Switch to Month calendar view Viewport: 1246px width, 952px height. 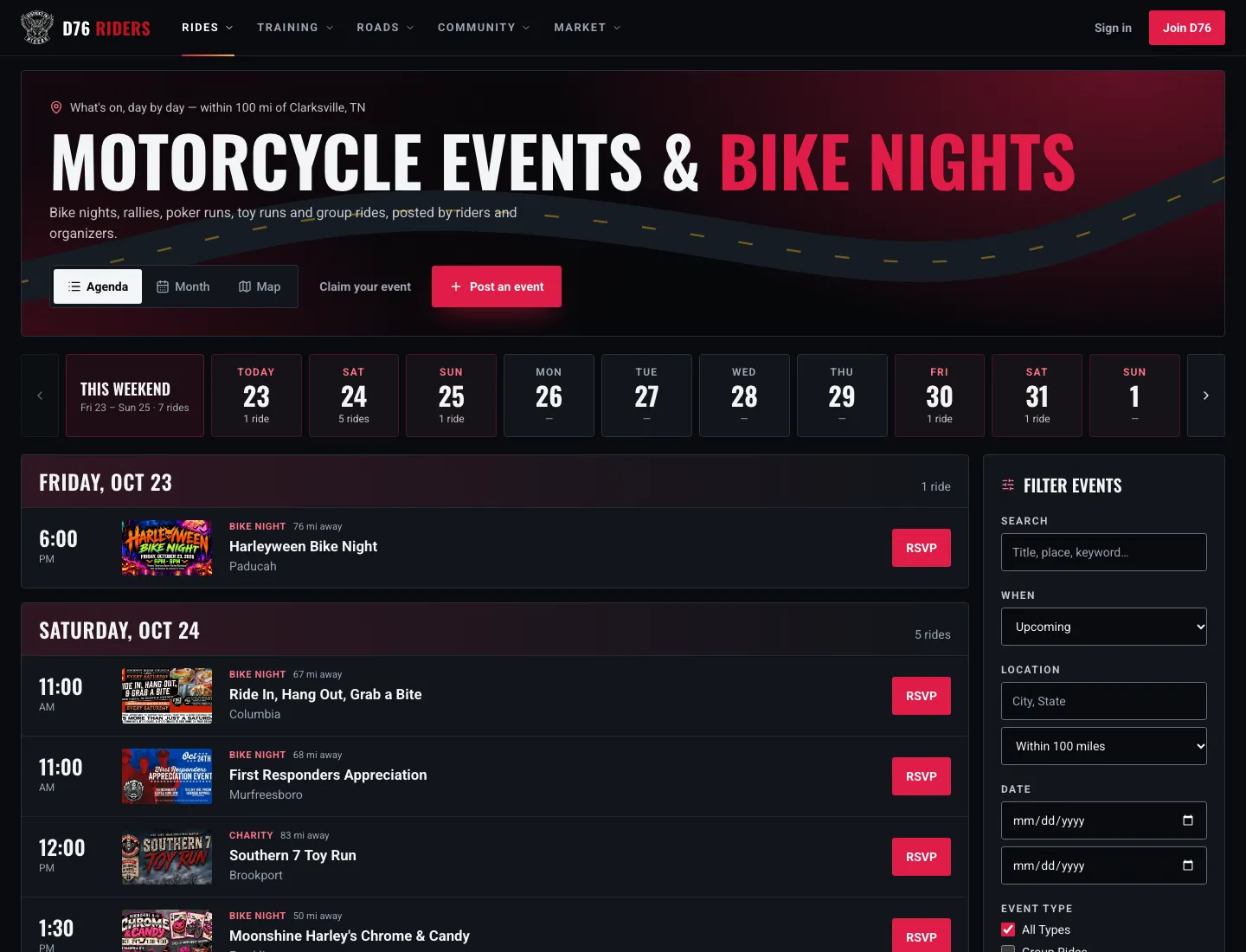[183, 286]
